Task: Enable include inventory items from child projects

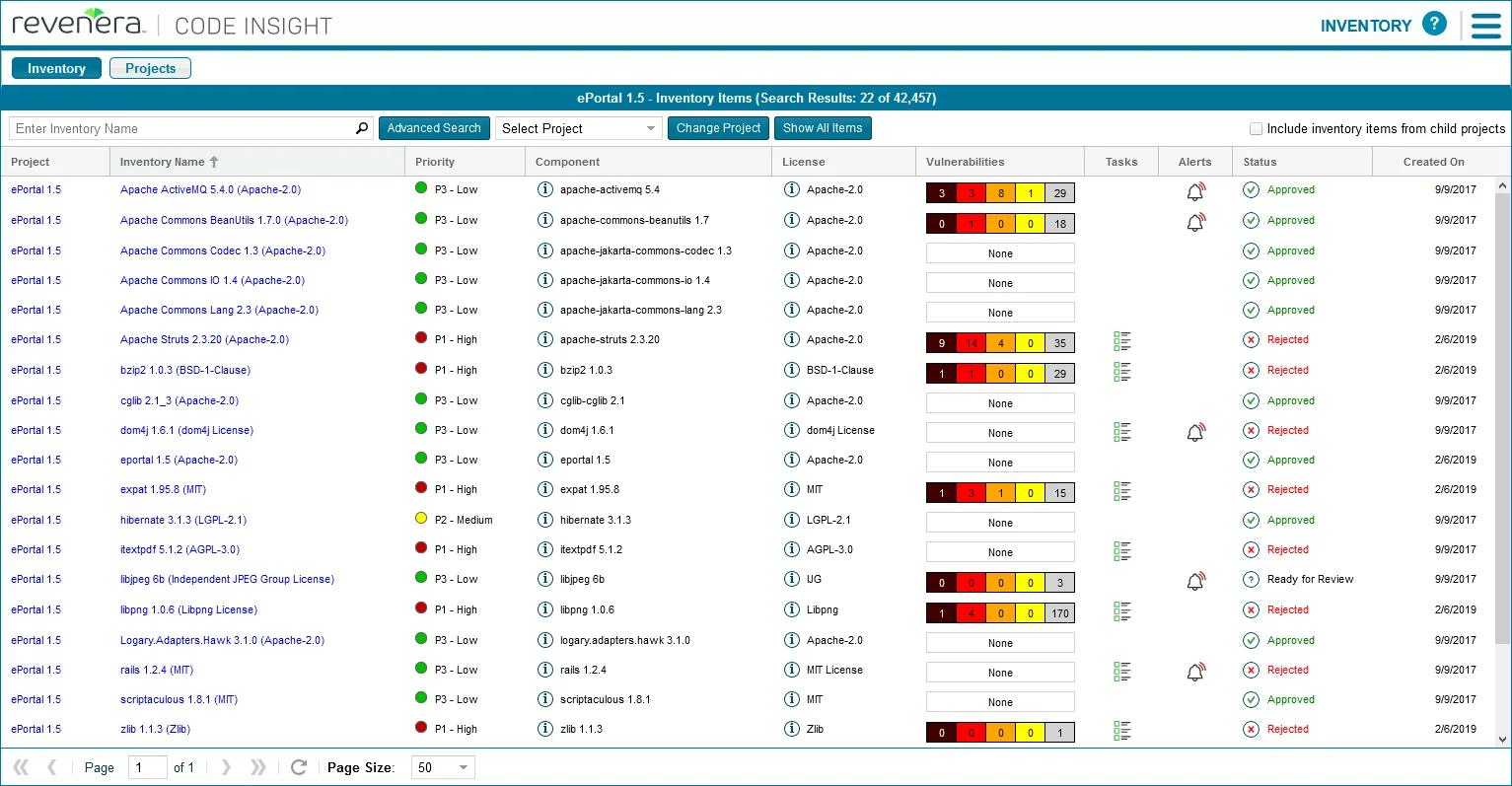Action: click(x=1256, y=128)
